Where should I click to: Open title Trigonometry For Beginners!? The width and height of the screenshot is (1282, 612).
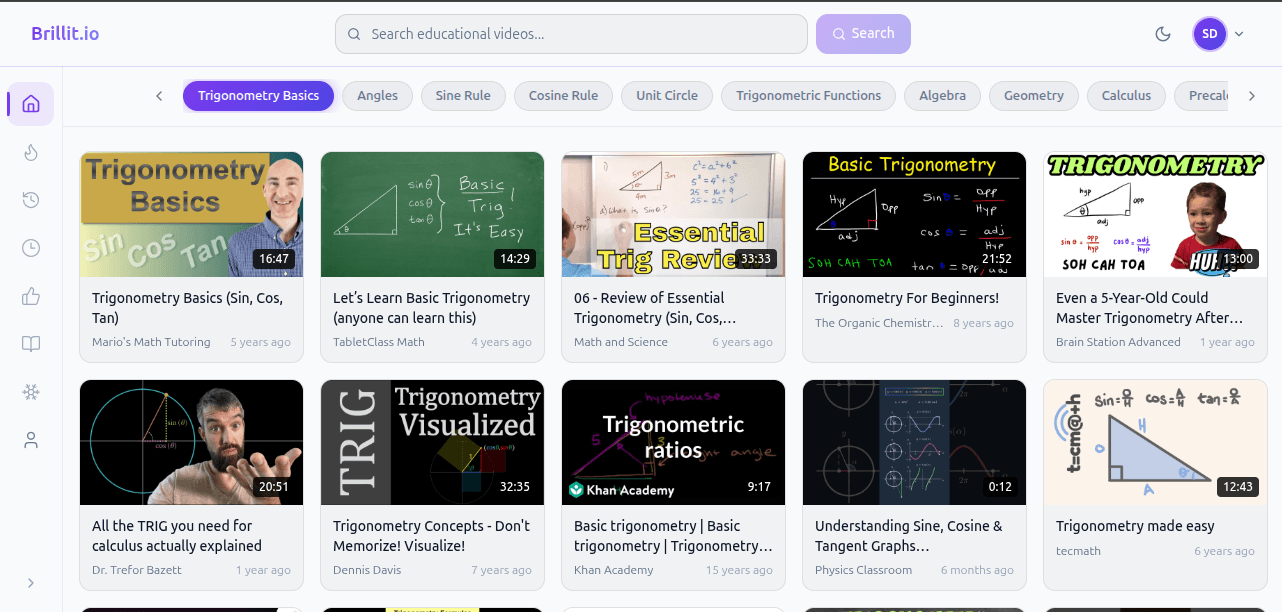point(907,298)
